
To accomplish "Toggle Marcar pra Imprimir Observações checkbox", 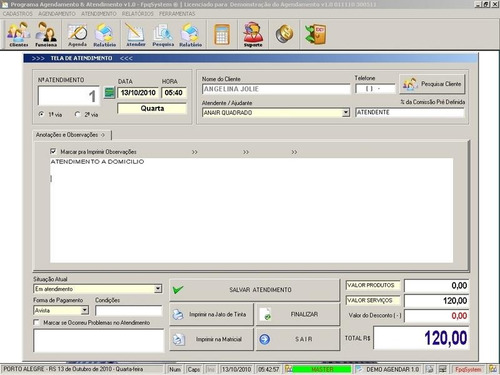I will click(53, 151).
